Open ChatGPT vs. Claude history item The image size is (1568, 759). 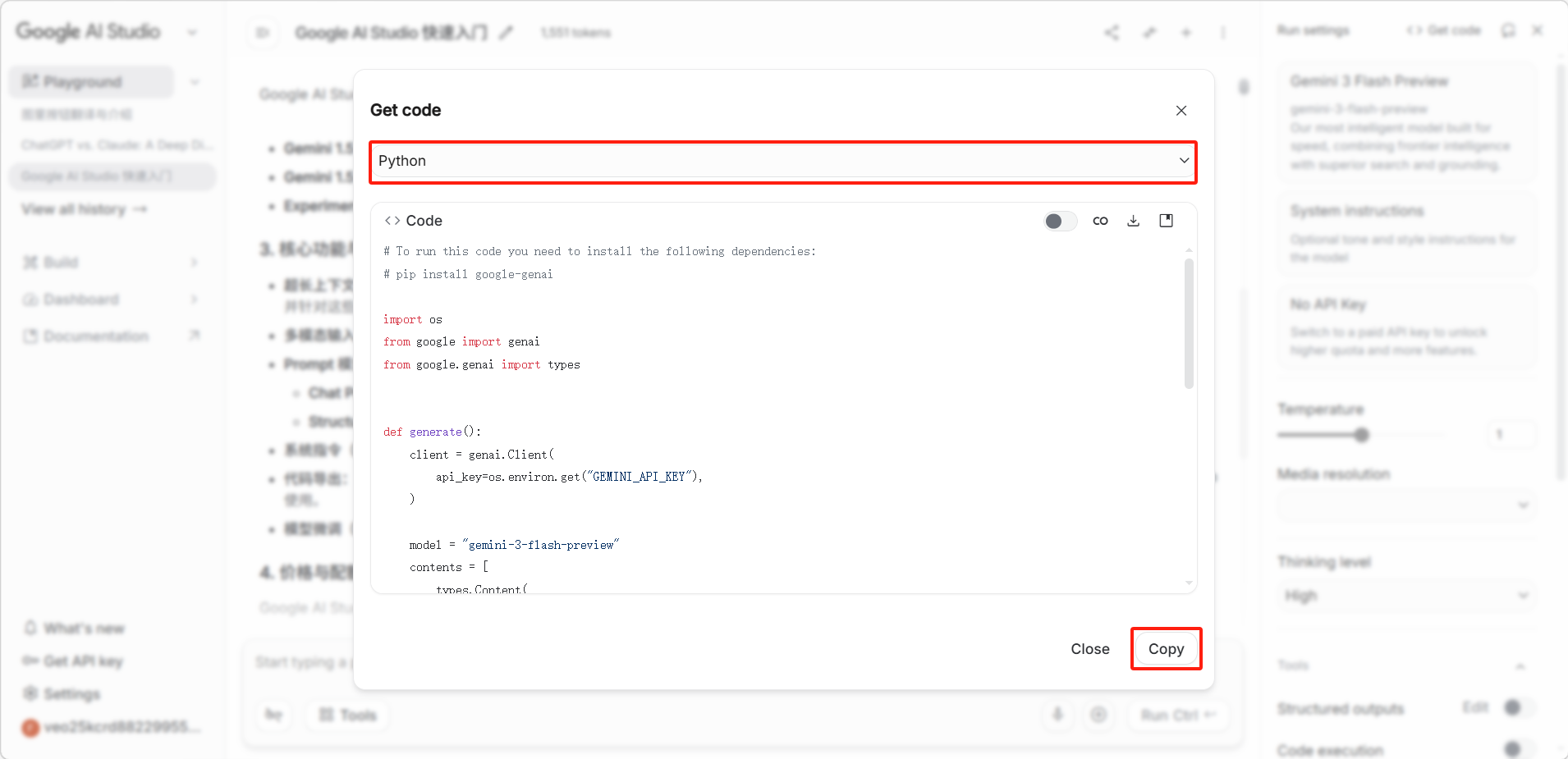(117, 145)
